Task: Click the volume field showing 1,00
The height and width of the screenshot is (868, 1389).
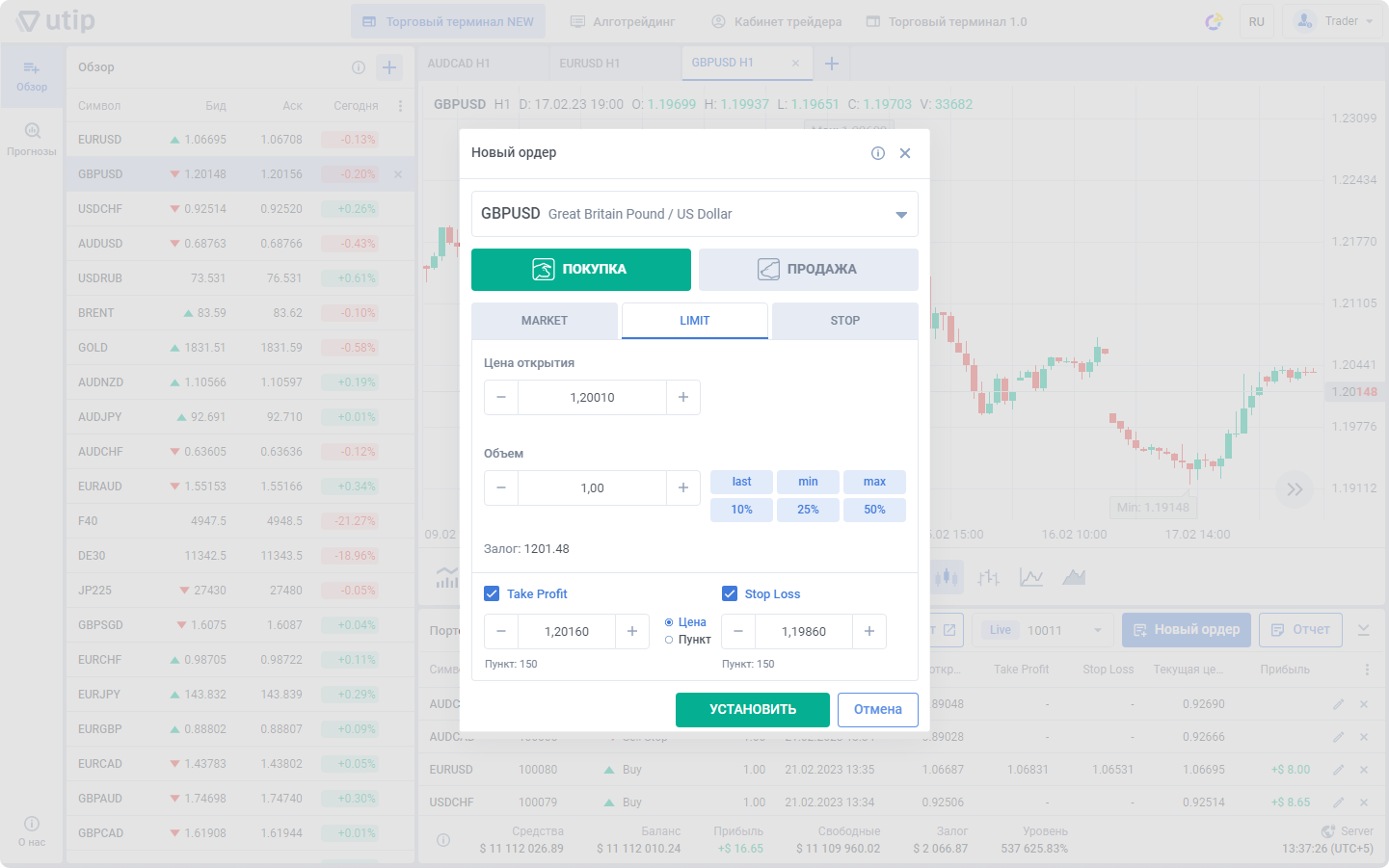Action: click(592, 487)
